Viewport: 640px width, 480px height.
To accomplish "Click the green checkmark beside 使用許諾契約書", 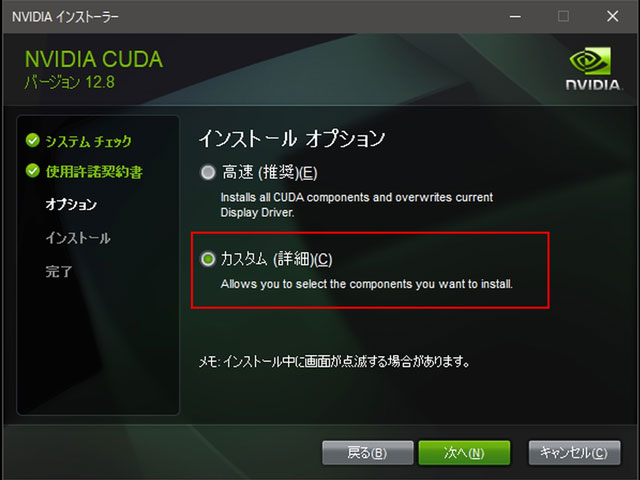I will 33,171.
